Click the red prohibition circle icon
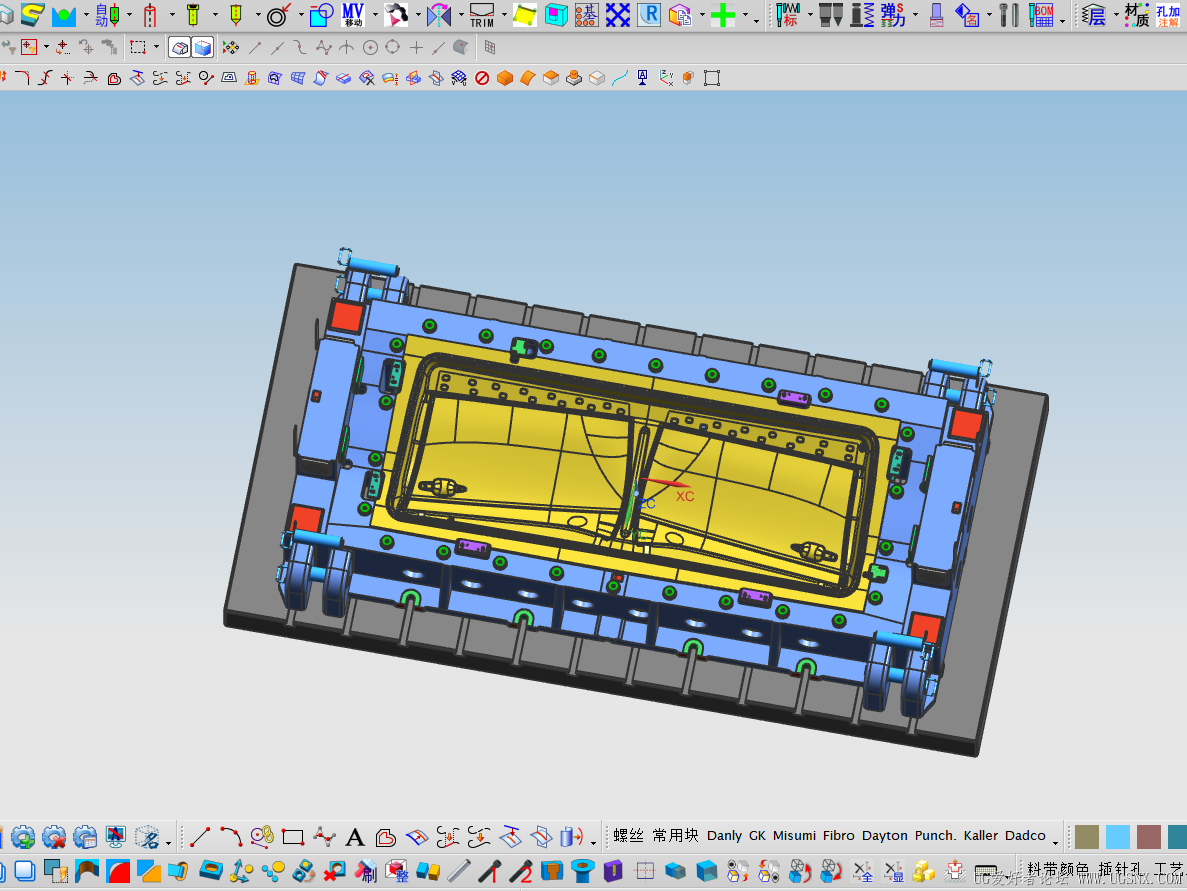Image resolution: width=1187 pixels, height=891 pixels. (482, 78)
